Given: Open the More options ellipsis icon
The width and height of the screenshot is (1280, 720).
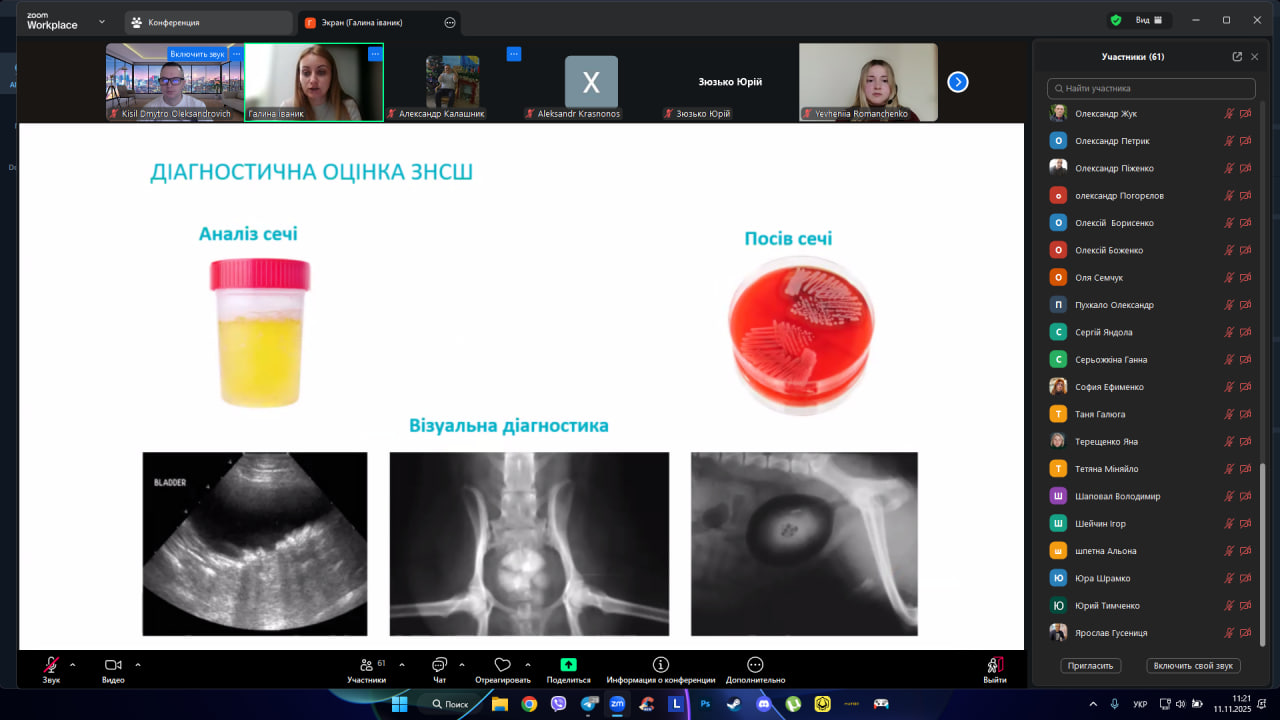Looking at the screenshot, I should (x=755, y=665).
